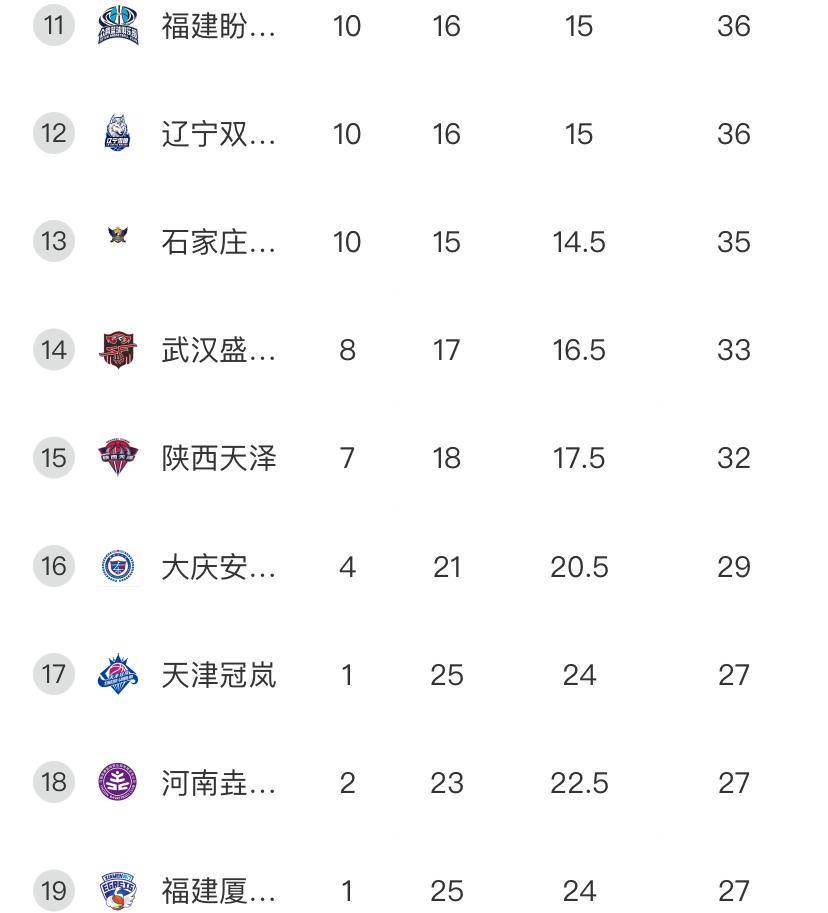
Task: Click the Henan team logo in row 18
Action: (118, 783)
